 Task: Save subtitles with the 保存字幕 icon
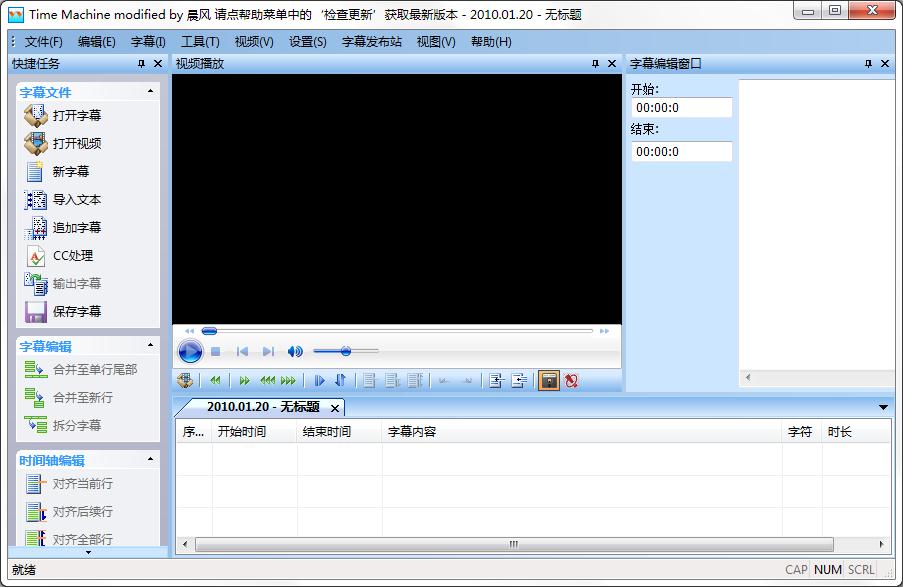coord(36,311)
